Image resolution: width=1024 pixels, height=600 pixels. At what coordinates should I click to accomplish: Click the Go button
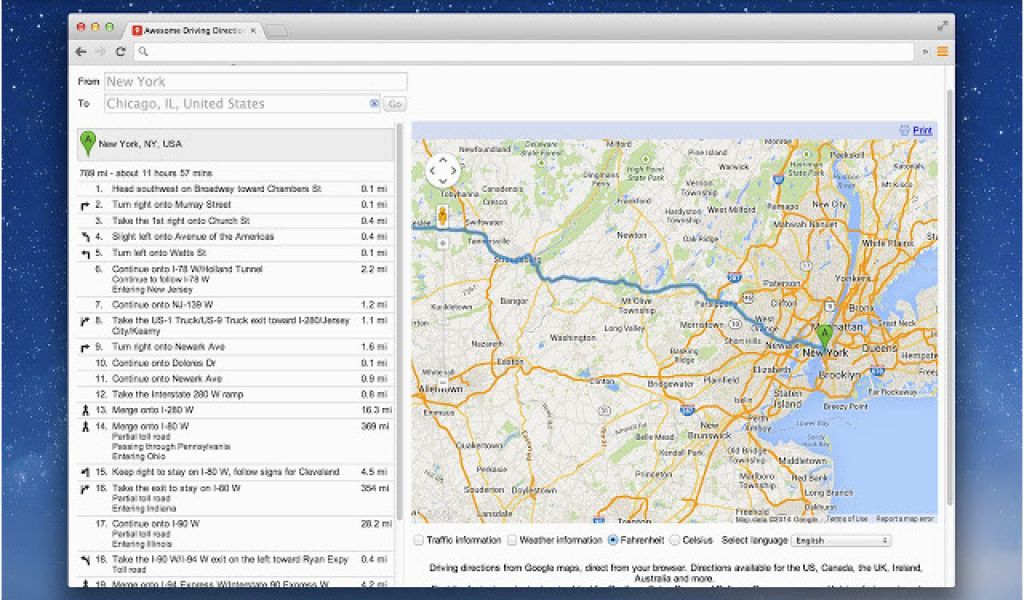(x=394, y=104)
